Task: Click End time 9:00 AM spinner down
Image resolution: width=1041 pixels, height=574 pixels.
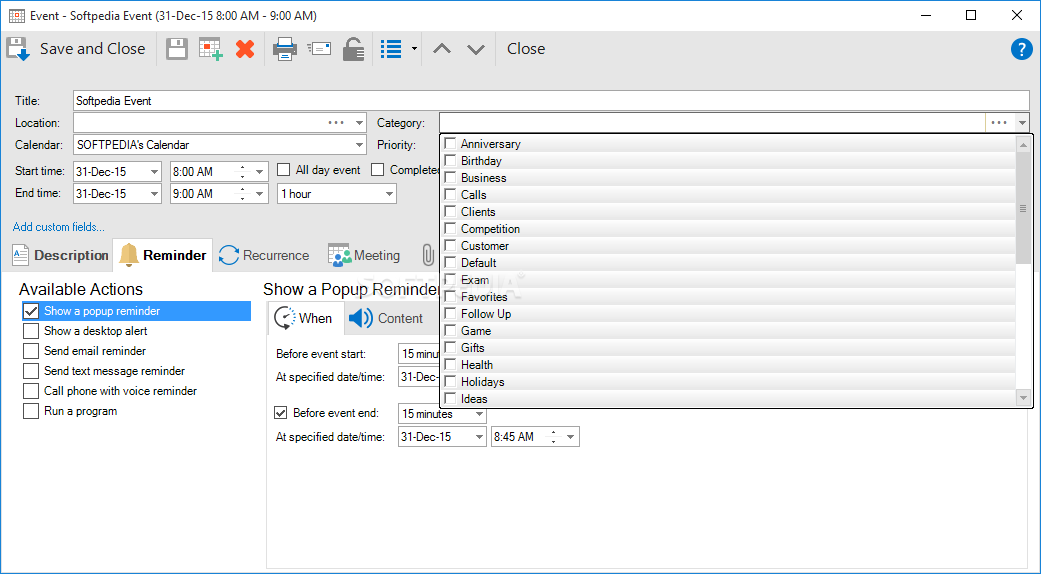Action: click(243, 198)
